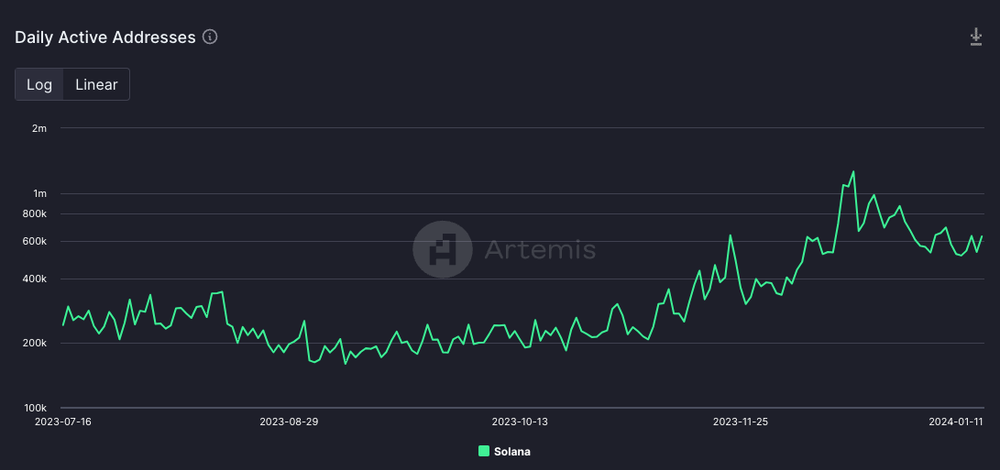Click the 600k y-axis label
This screenshot has height=470, width=1000.
coord(35,241)
